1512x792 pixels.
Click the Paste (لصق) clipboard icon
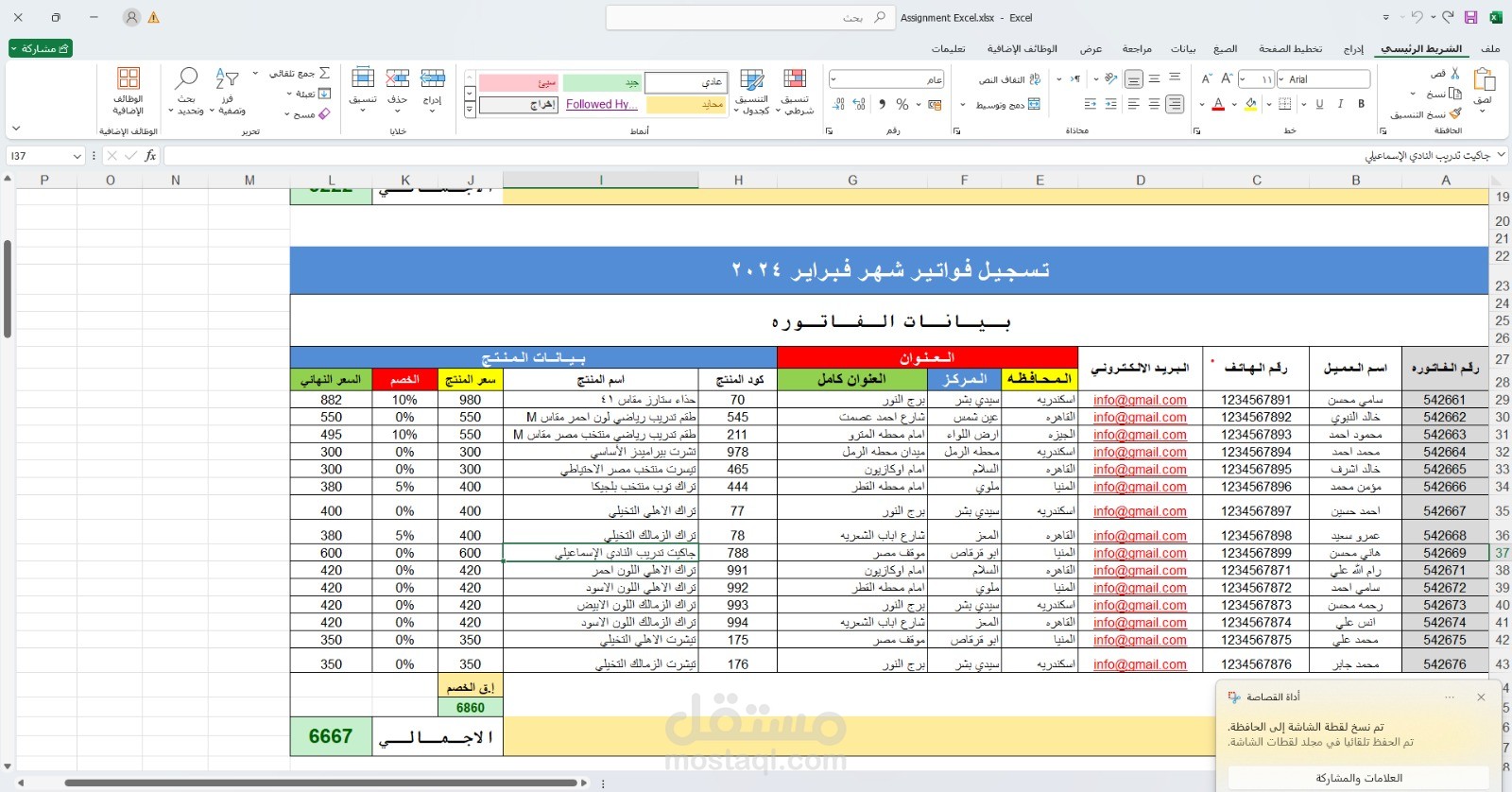[x=1483, y=79]
